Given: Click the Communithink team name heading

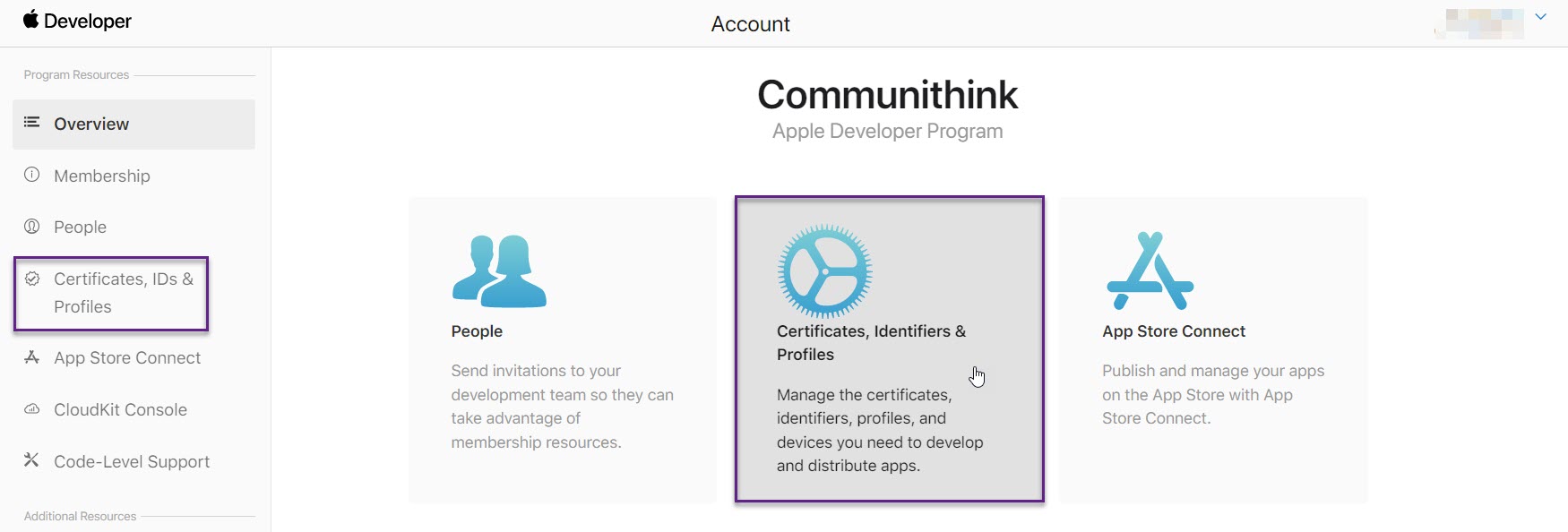Looking at the screenshot, I should pyautogui.click(x=888, y=95).
